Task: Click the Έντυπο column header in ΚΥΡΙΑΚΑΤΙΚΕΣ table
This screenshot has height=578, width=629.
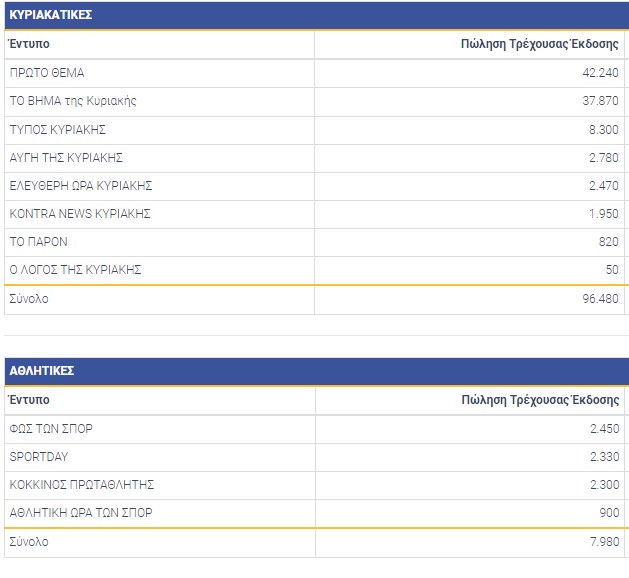Action: [29, 44]
